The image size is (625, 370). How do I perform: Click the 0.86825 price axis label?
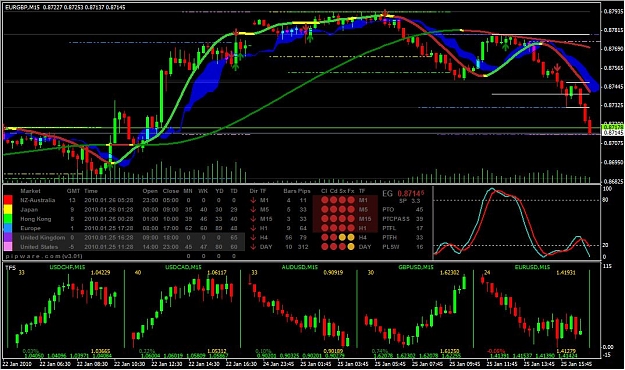613,181
